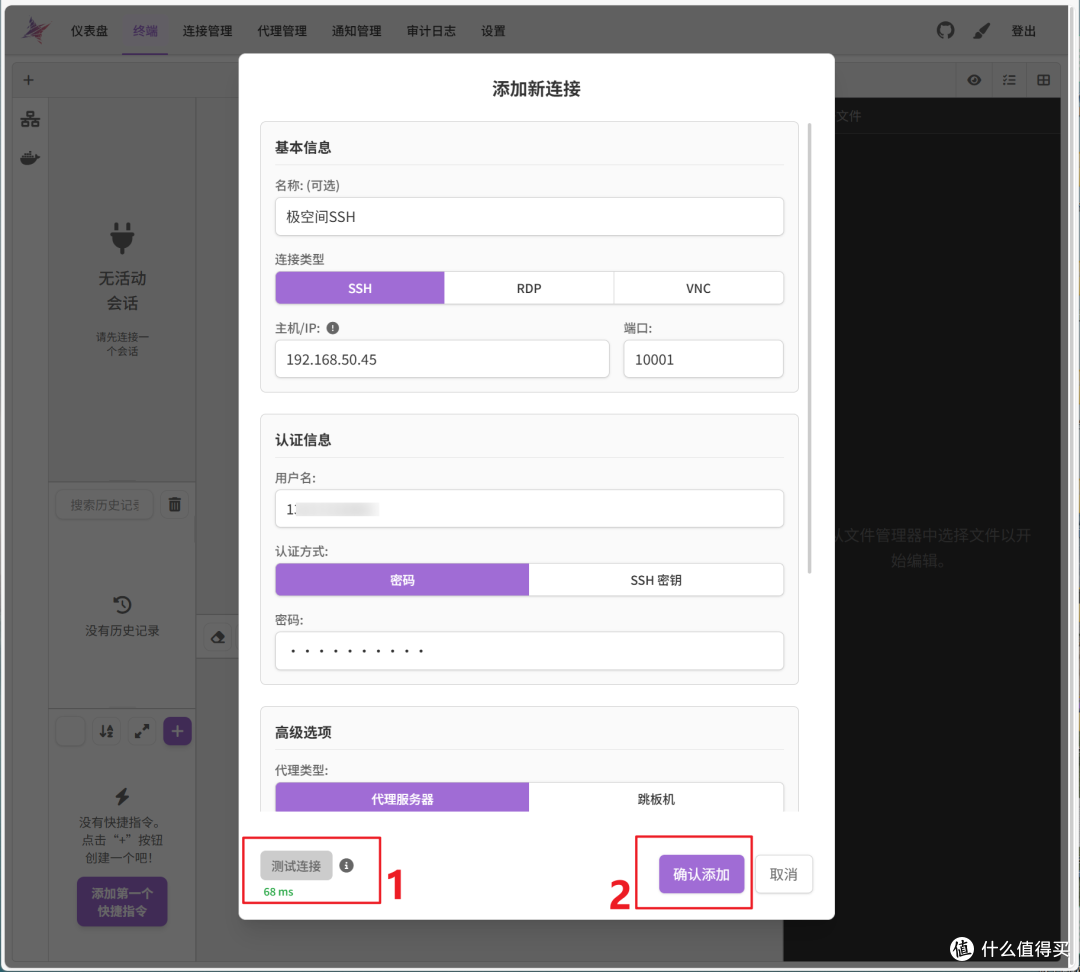Click the expand arrows icon in quick commands

click(142, 731)
